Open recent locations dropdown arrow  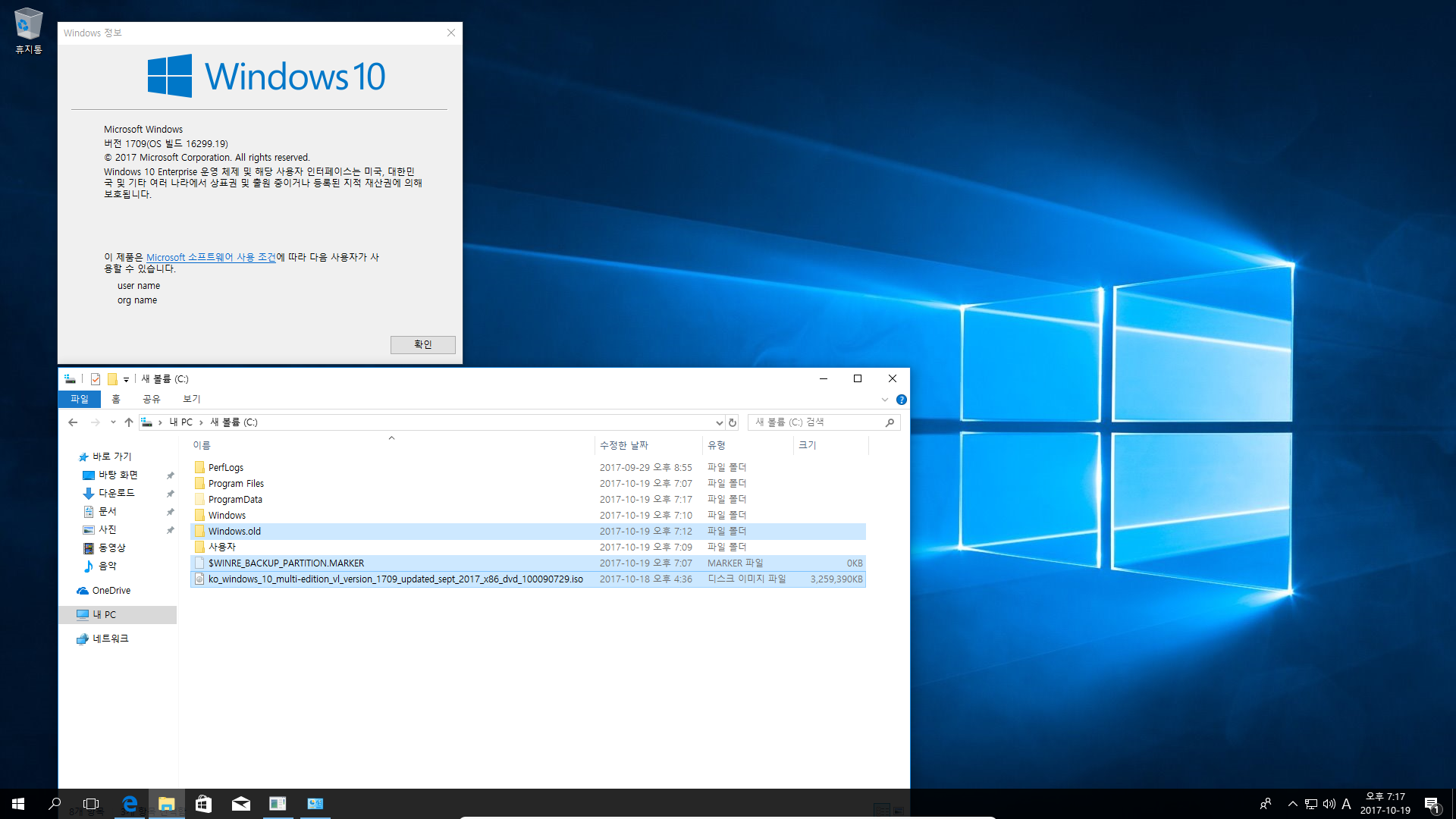coord(113,422)
